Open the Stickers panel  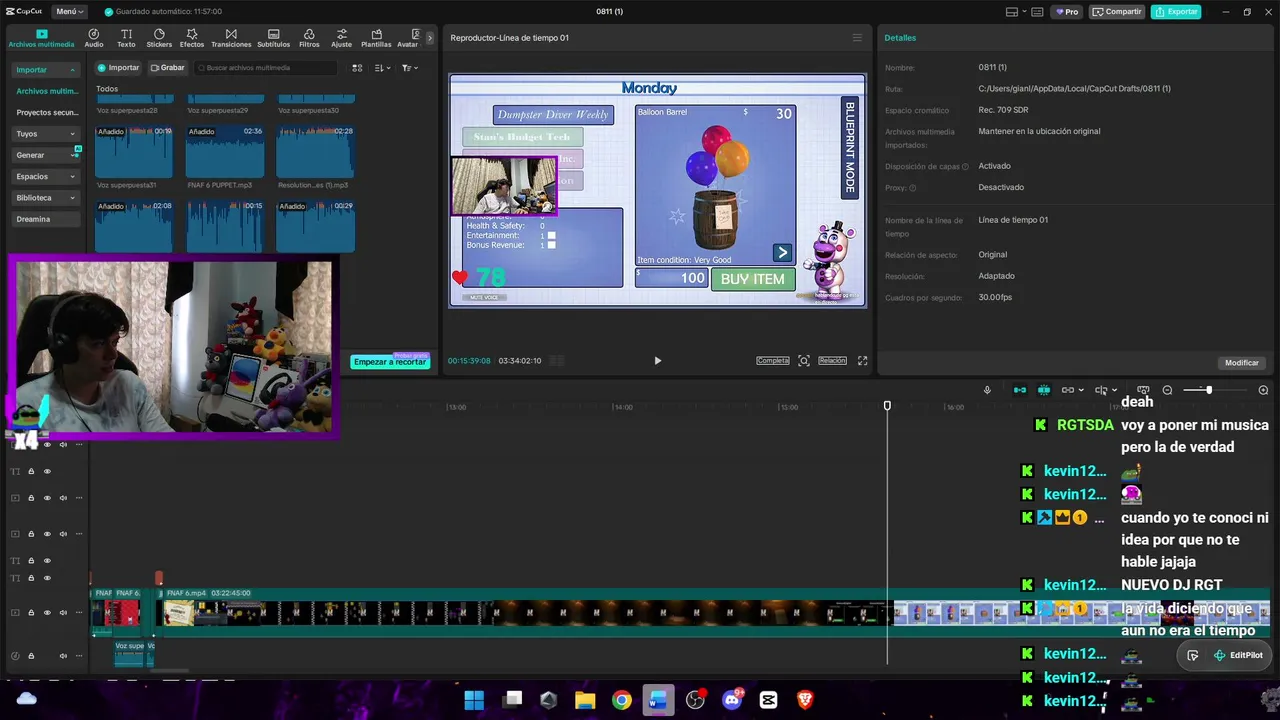click(159, 38)
